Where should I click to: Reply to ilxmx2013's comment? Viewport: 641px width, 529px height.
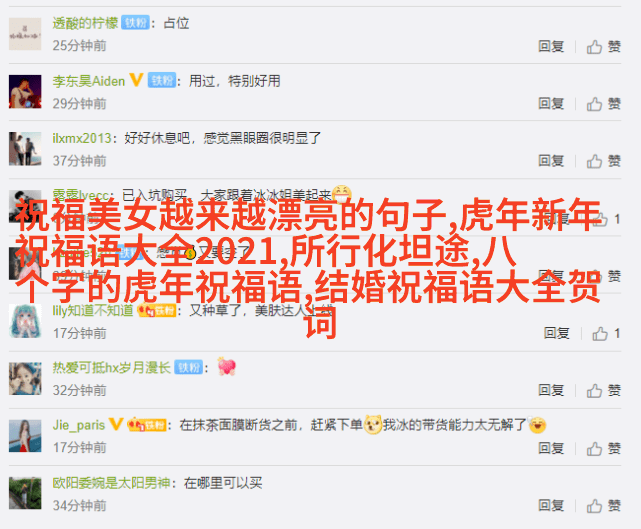click(551, 161)
